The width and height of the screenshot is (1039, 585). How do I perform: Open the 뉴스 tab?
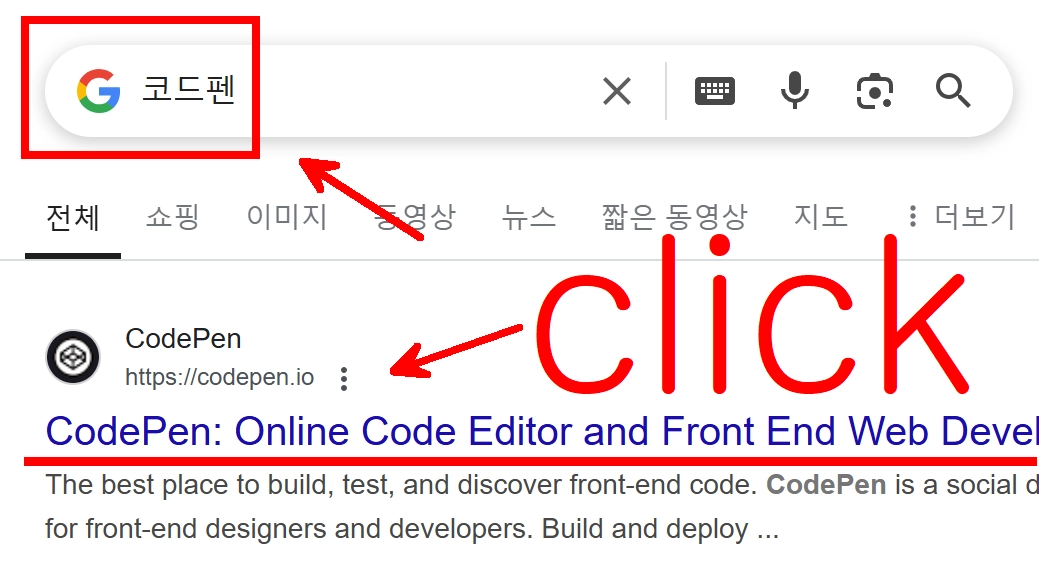[528, 217]
